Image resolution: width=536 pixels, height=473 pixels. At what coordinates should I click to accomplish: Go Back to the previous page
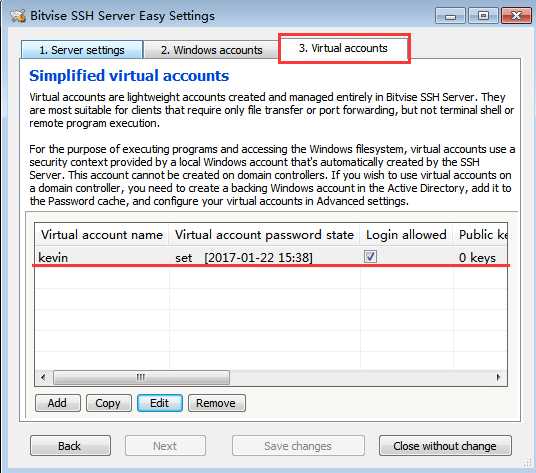70,446
